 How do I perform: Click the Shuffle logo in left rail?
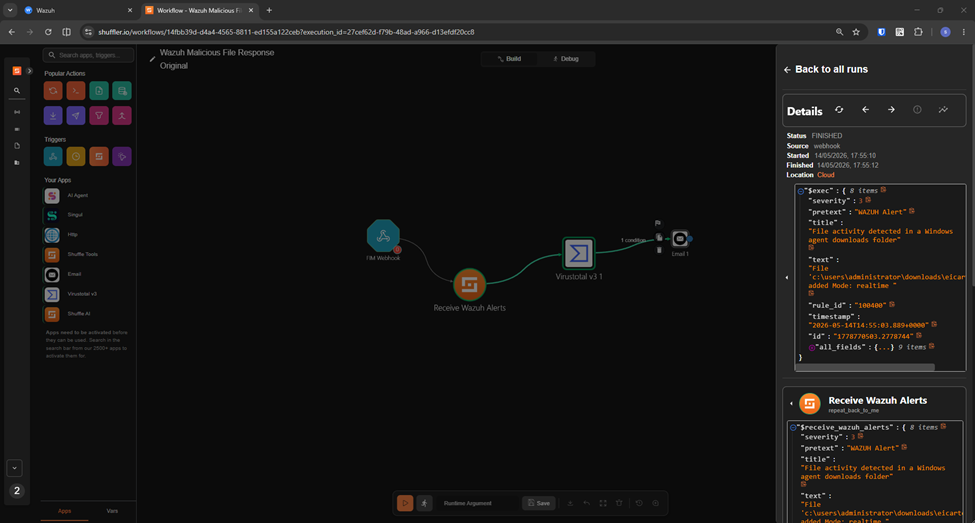pos(17,71)
